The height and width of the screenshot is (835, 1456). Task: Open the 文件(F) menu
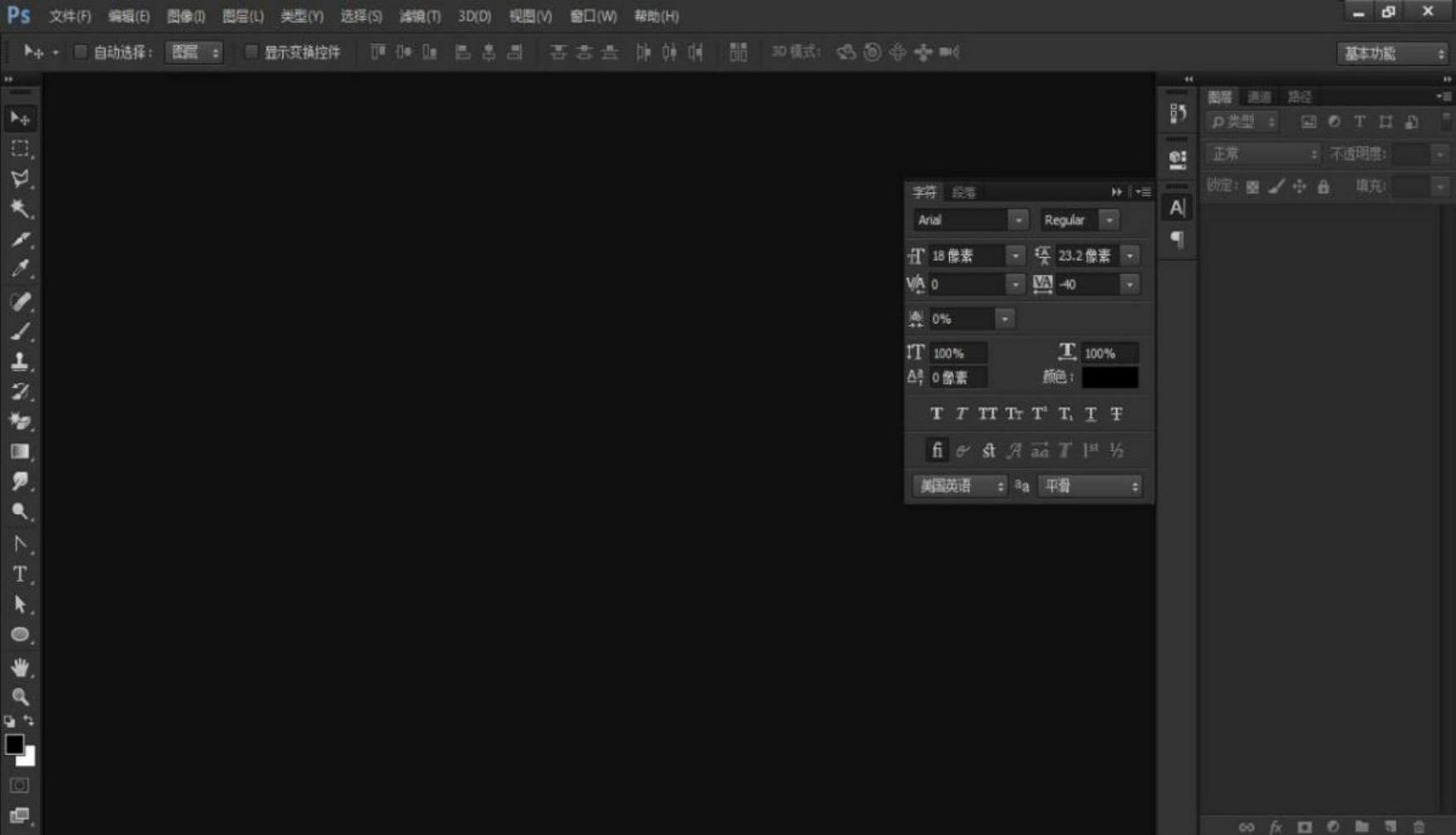click(70, 17)
